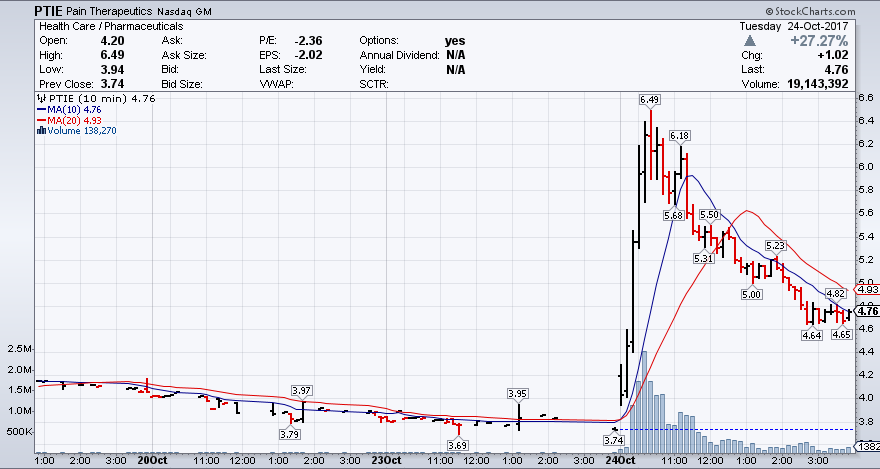Click the red 4.93 MA(20) axis tag
The height and width of the screenshot is (469, 880).
866,290
